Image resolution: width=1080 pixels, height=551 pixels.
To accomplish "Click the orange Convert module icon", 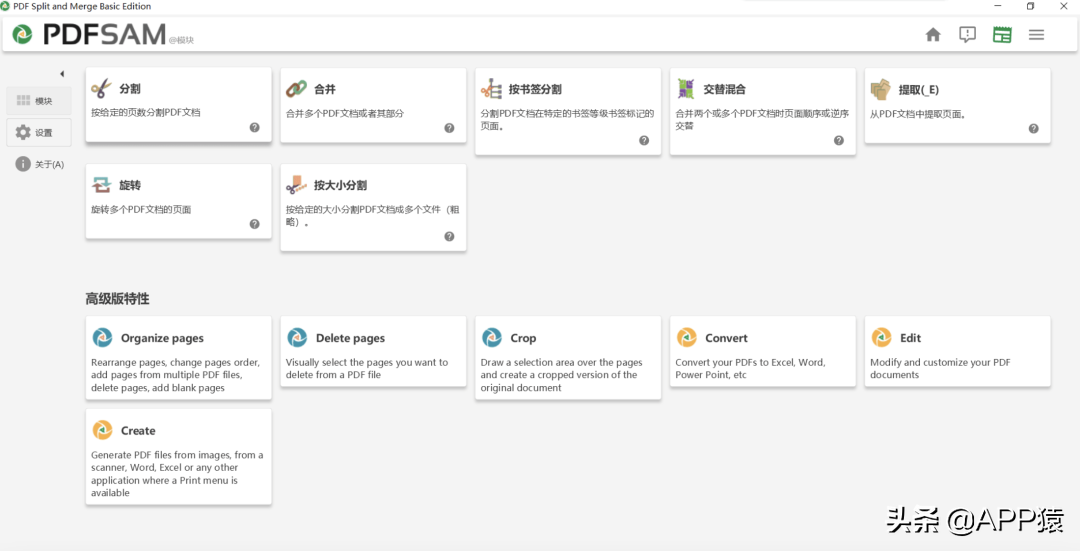I will point(687,337).
